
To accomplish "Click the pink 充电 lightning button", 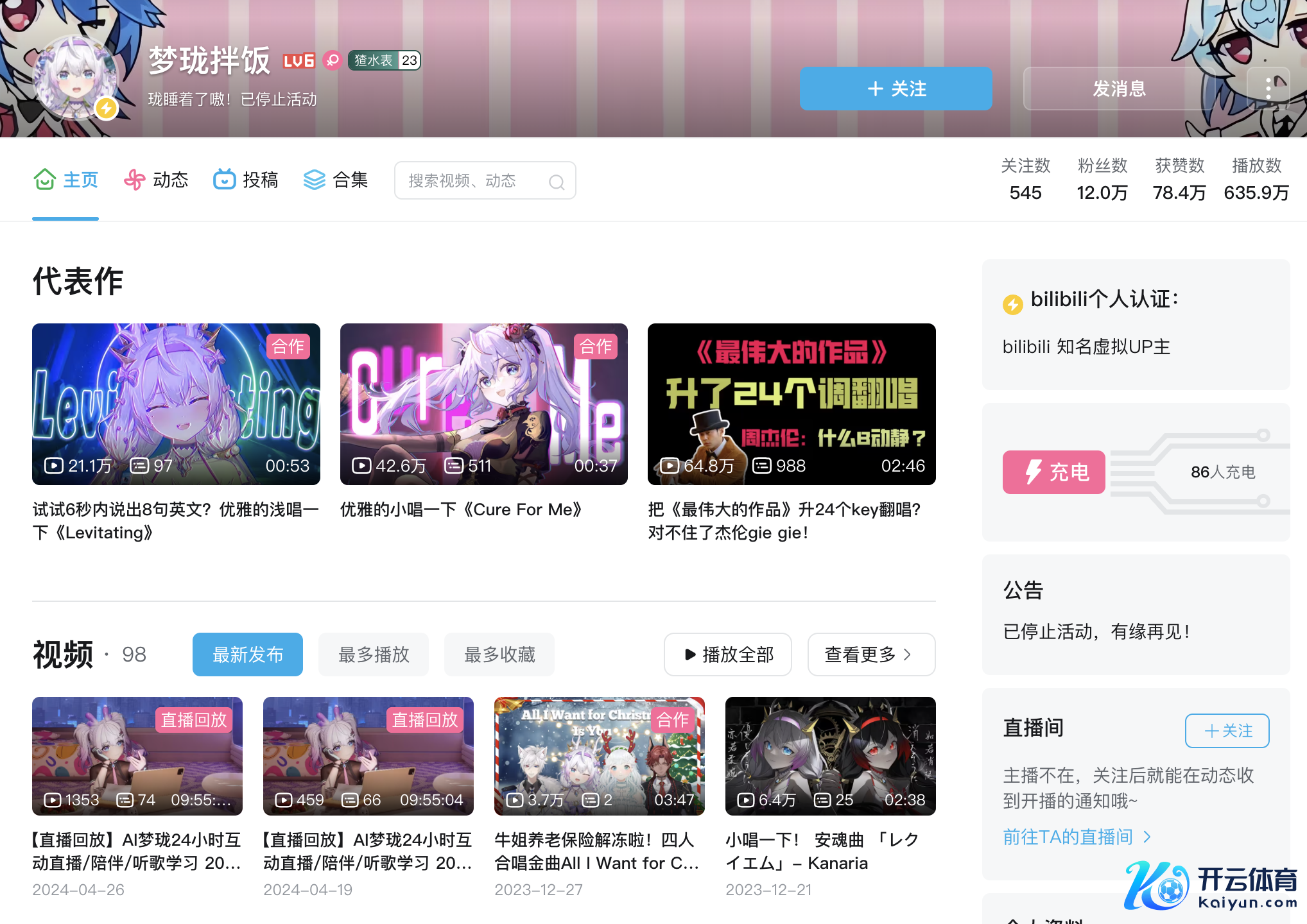I will tap(1053, 472).
